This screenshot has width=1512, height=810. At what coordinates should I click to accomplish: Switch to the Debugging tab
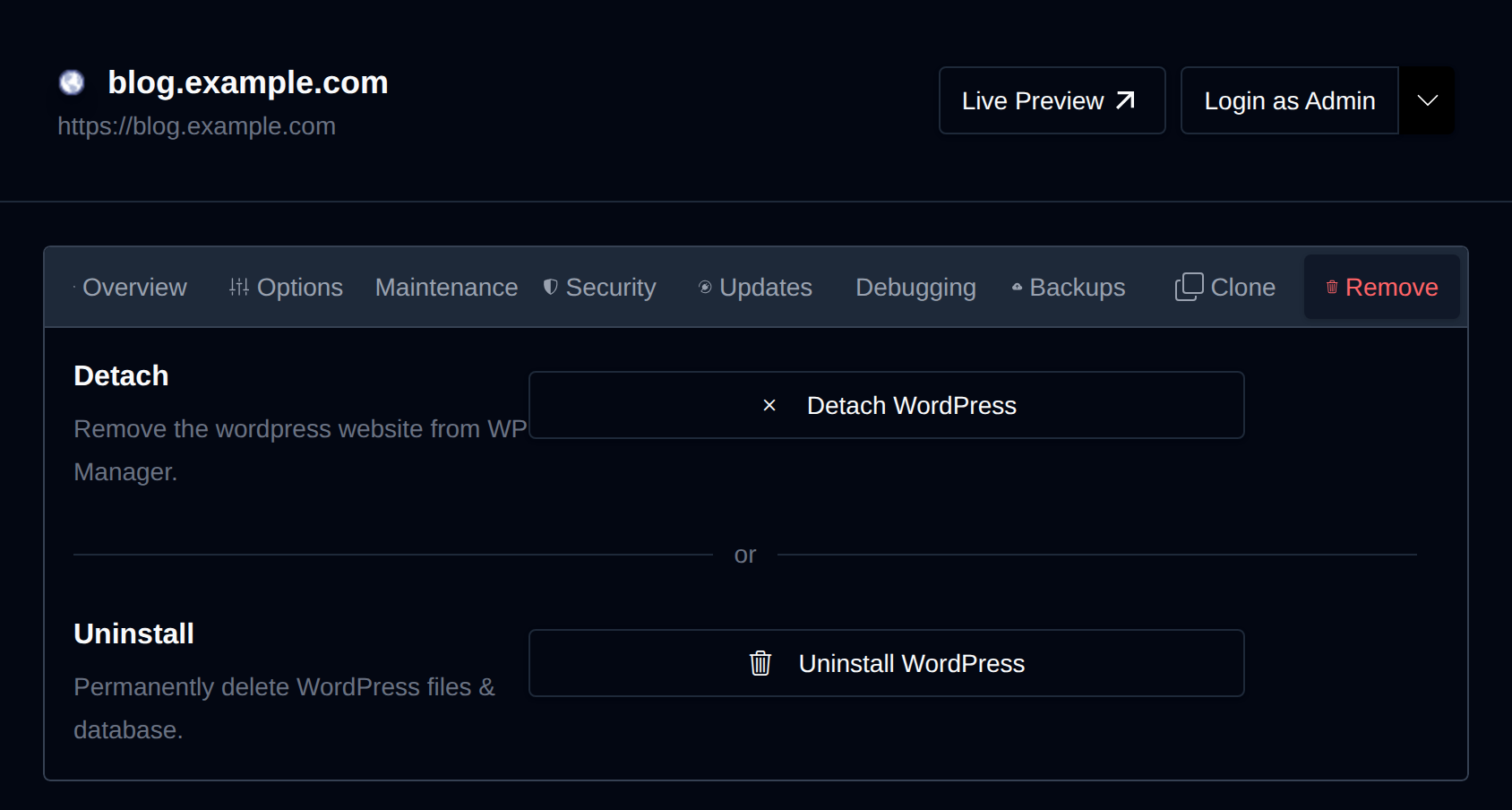coord(915,287)
